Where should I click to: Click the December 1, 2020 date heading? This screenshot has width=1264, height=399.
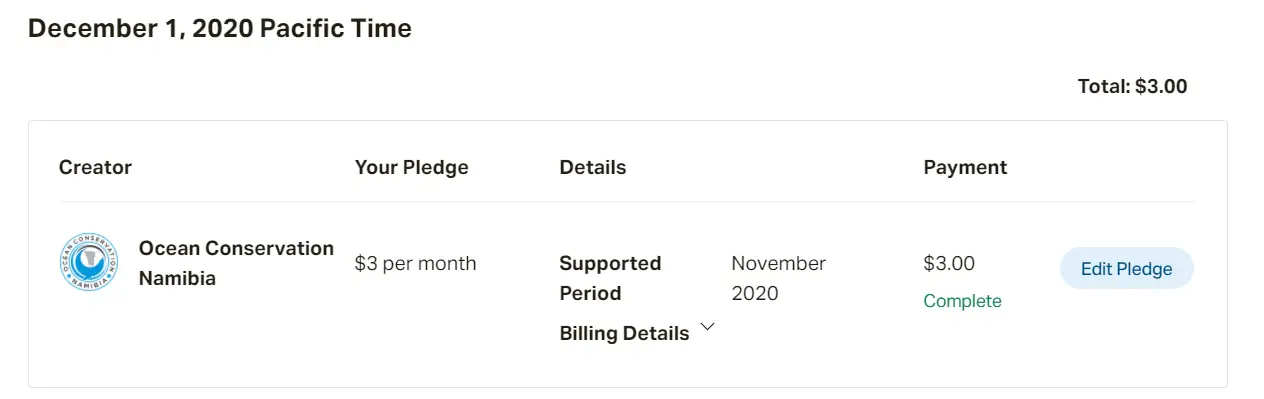[140, 29]
